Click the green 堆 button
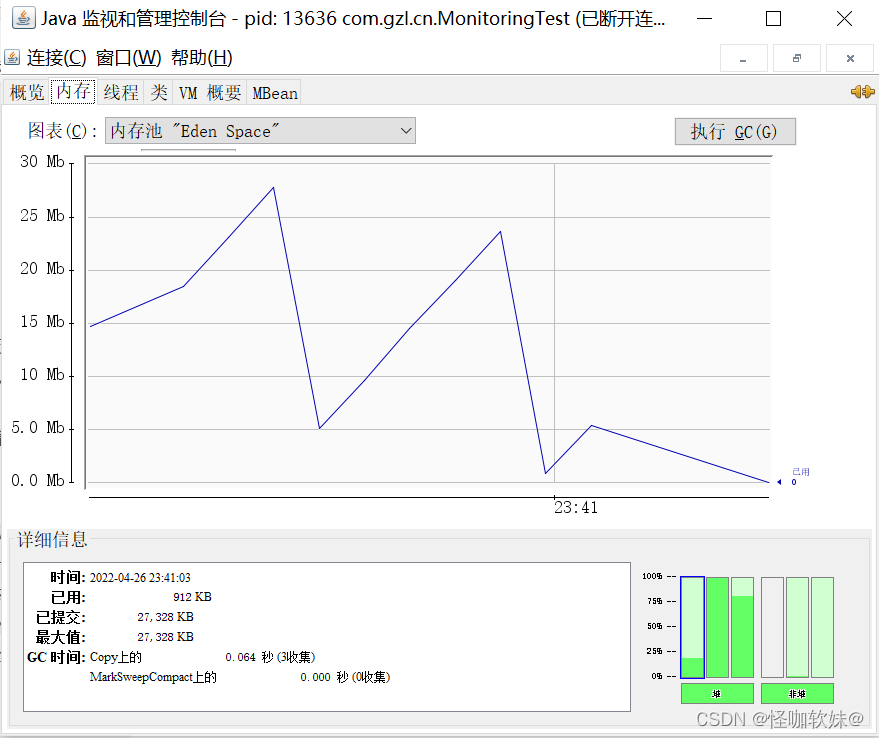879x738 pixels. (x=718, y=694)
